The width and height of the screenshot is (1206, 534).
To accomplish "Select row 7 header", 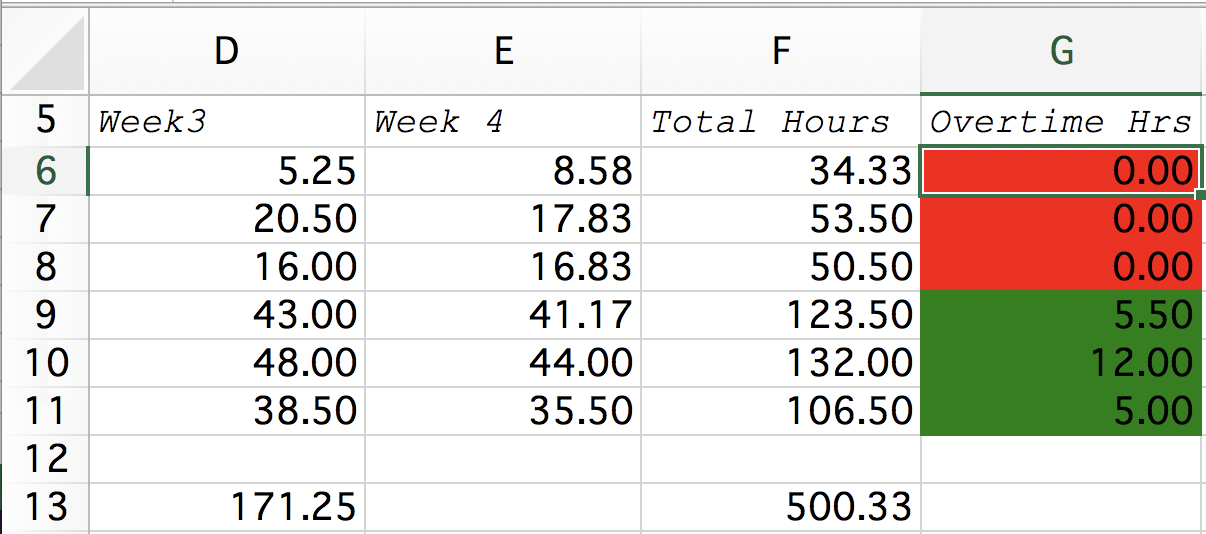I will click(44, 219).
